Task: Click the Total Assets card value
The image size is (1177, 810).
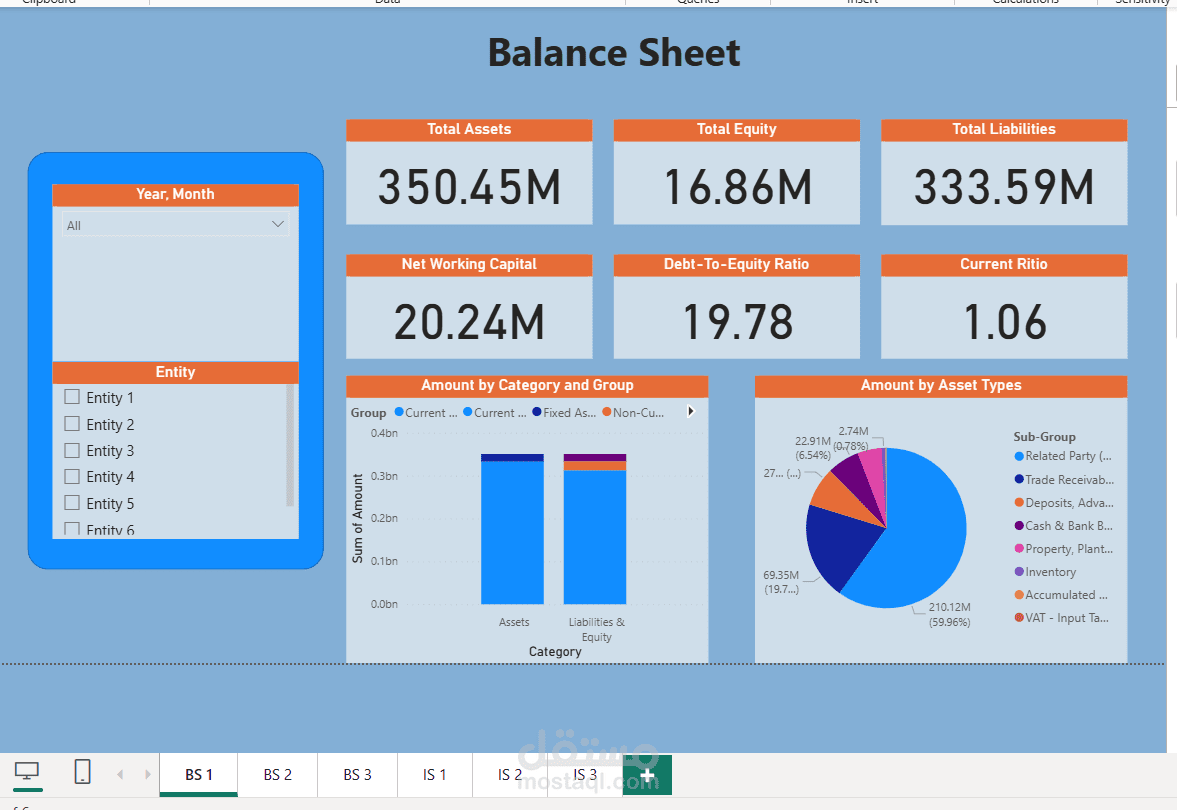Action: [x=469, y=187]
